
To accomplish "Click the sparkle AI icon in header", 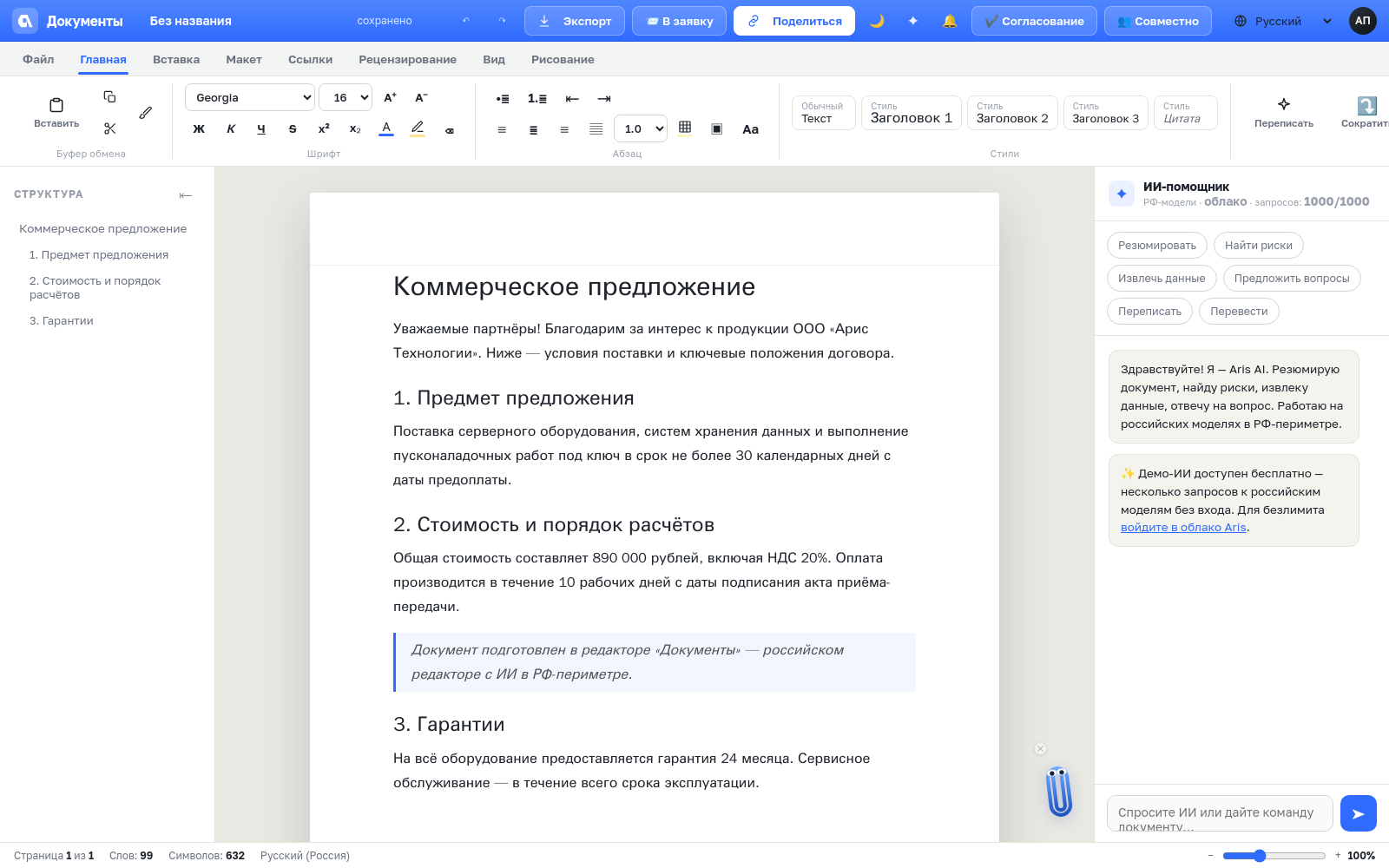I will [x=913, y=21].
